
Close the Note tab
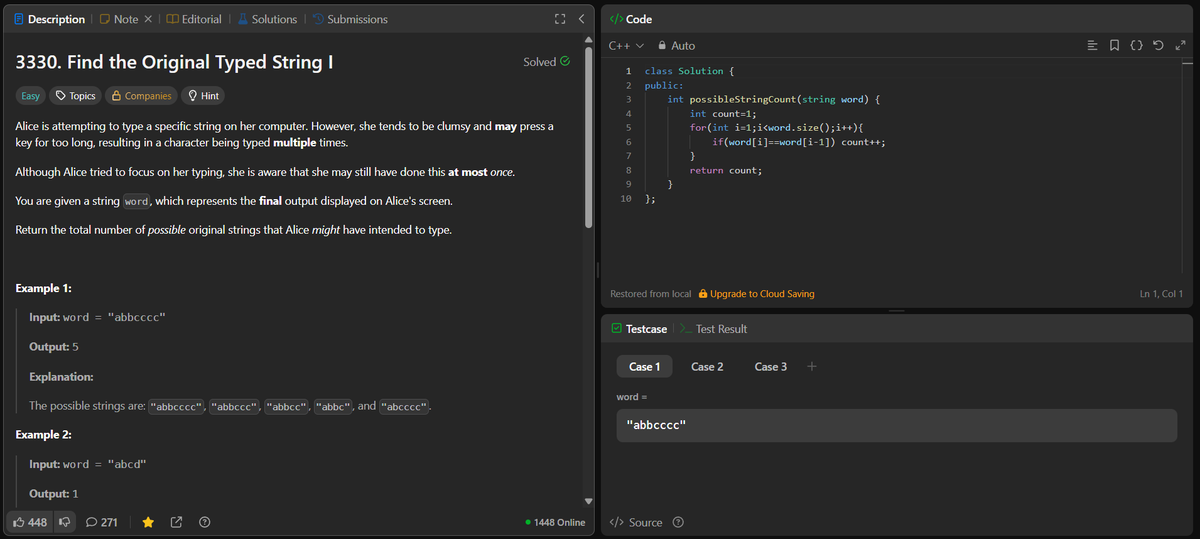point(147,19)
